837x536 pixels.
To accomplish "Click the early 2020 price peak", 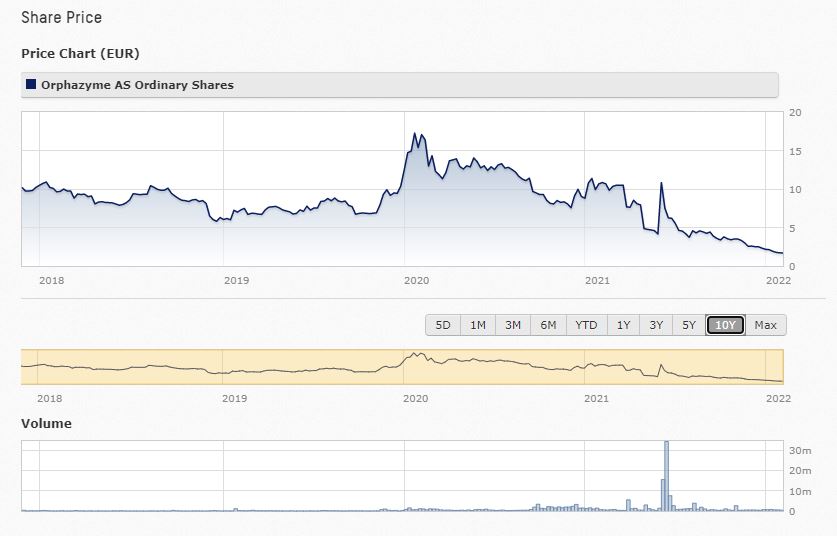I will pyautogui.click(x=415, y=134).
